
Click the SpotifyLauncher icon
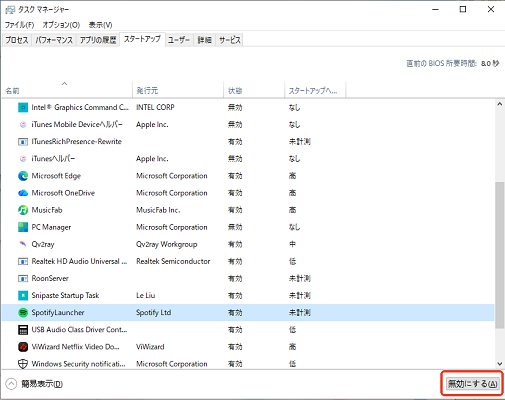23,313
